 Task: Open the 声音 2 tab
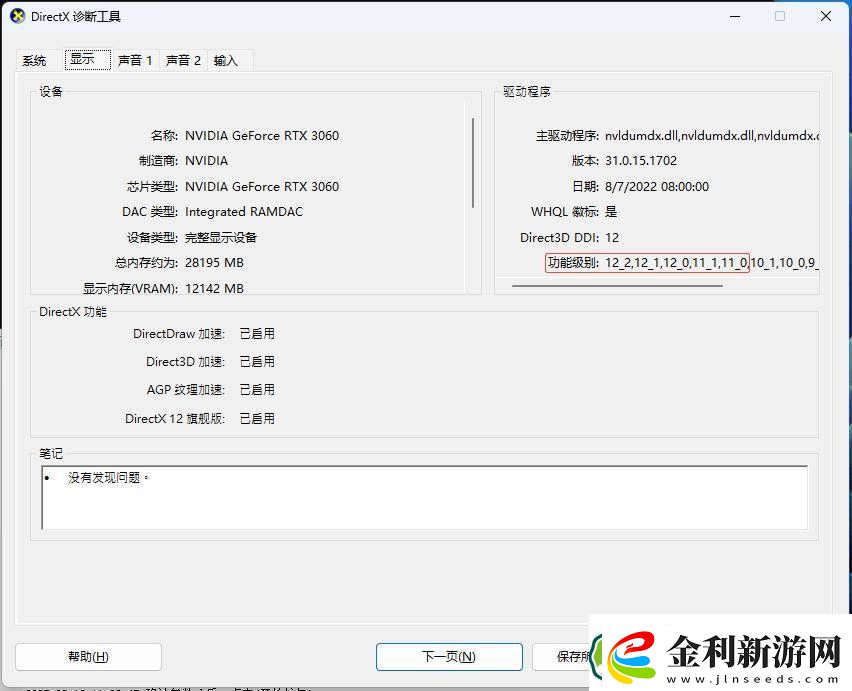click(x=182, y=60)
